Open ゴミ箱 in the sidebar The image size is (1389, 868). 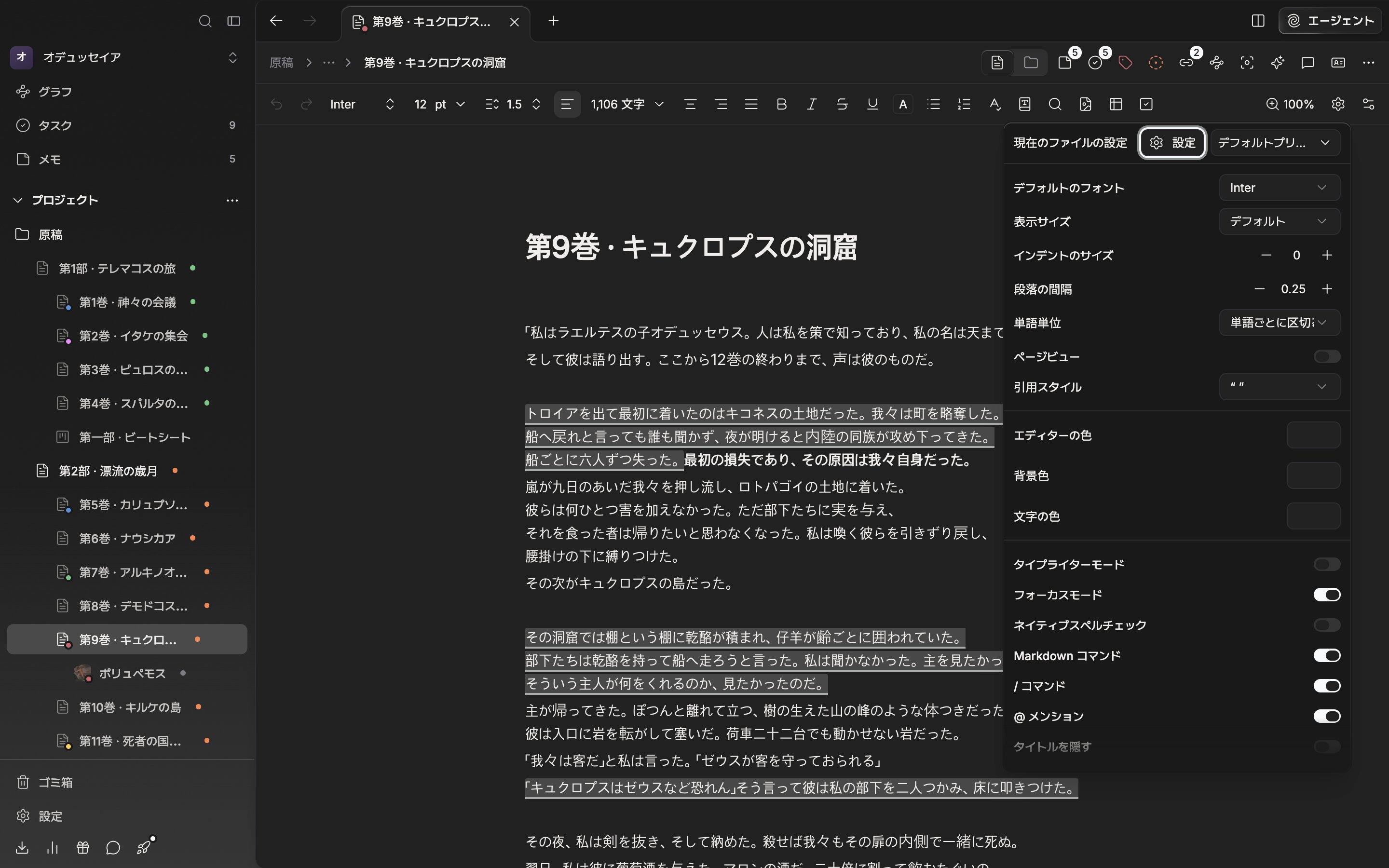tap(126, 782)
